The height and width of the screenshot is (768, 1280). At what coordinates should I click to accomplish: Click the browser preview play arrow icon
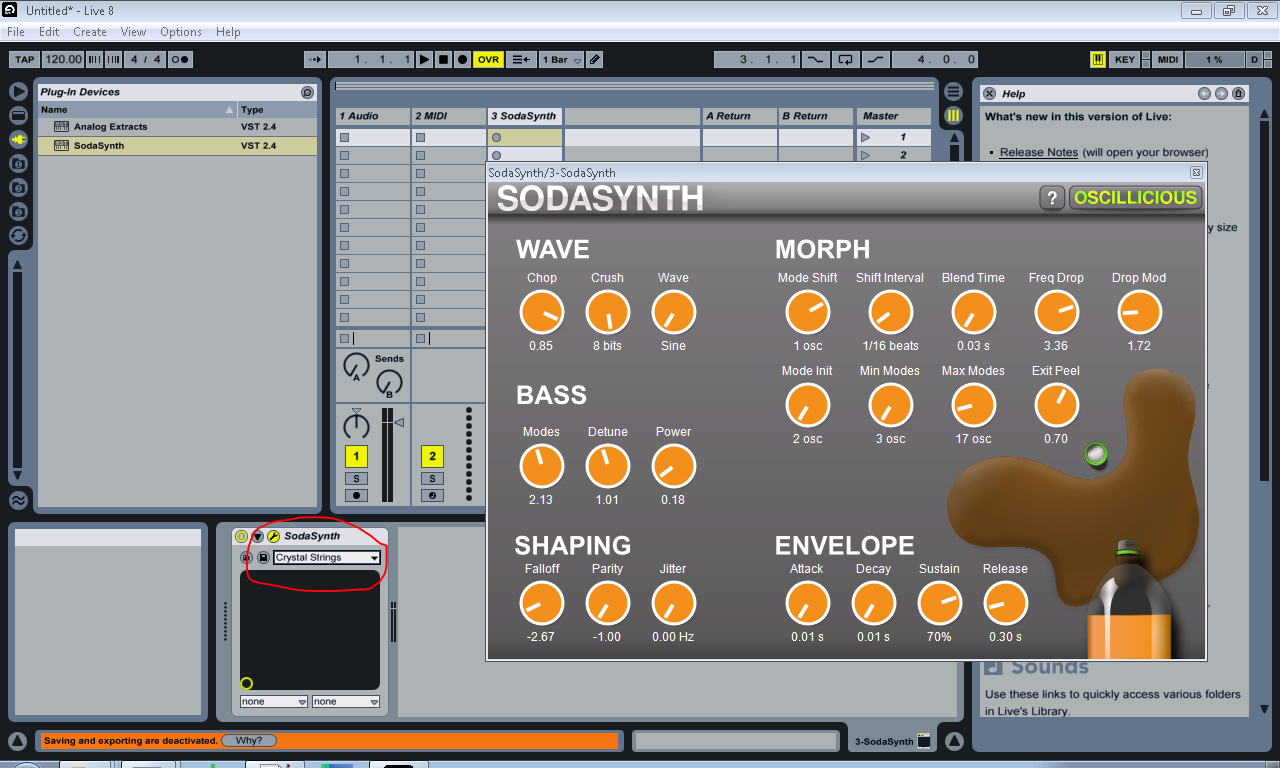tap(18, 91)
